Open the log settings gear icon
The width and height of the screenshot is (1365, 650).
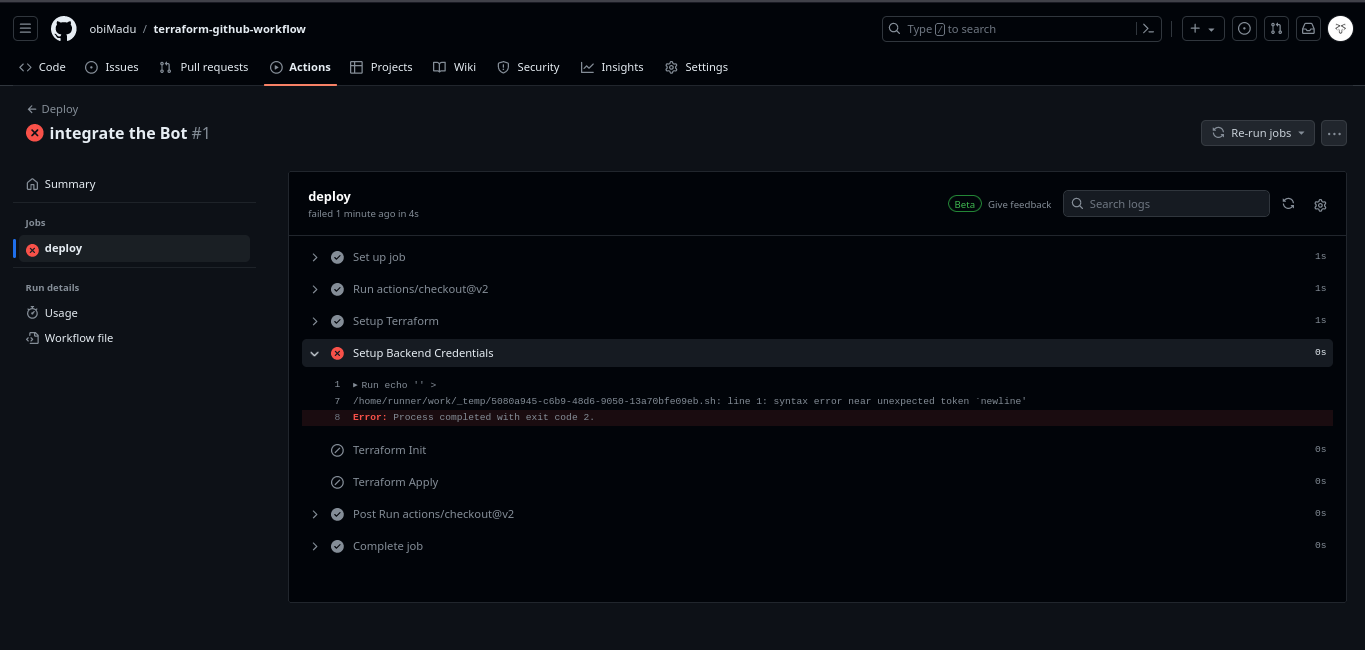(1320, 205)
